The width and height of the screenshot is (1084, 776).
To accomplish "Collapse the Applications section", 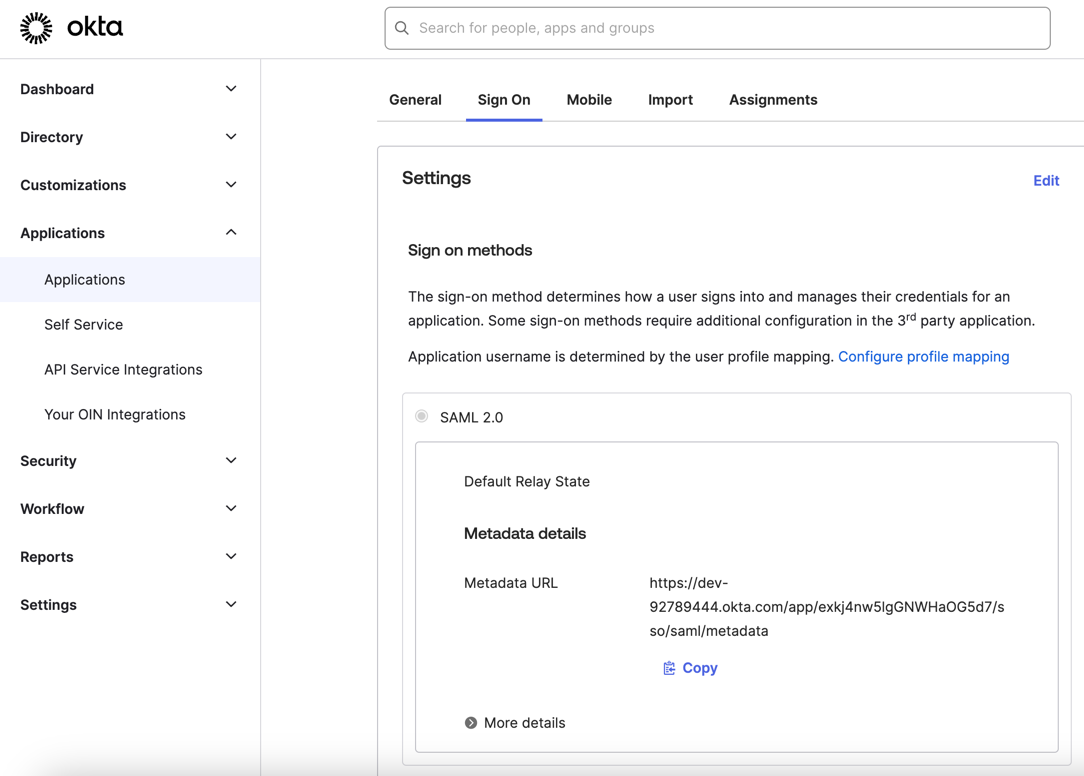I will pyautogui.click(x=231, y=232).
